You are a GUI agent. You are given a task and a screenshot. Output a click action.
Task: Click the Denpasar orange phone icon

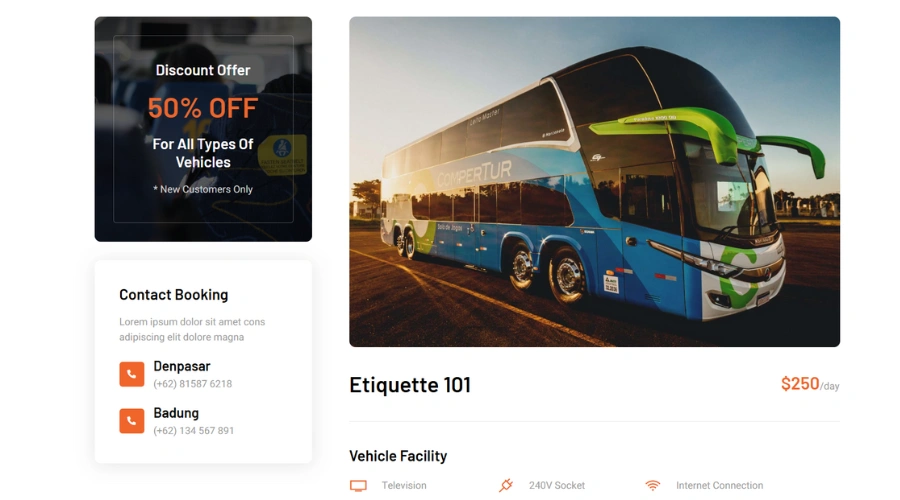131,374
